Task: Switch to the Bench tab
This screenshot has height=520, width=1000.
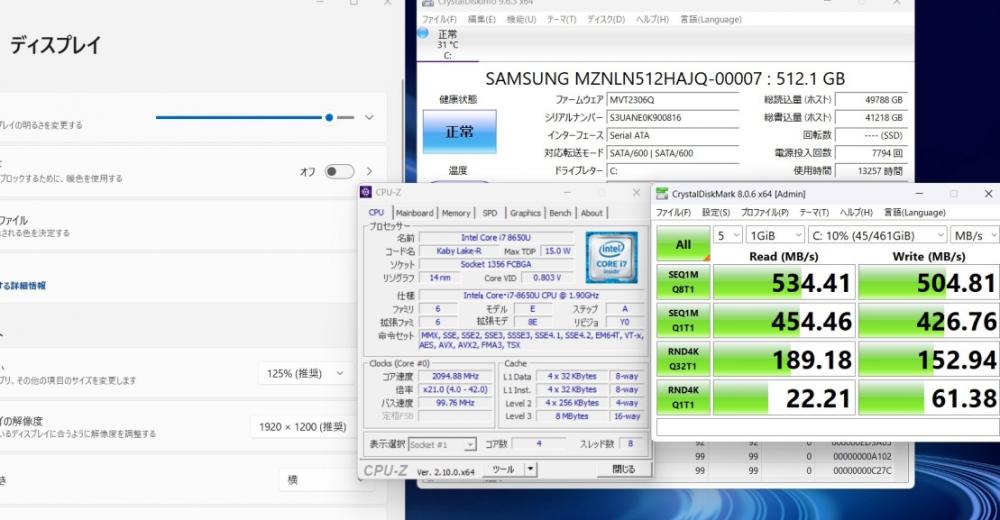Action: click(x=560, y=212)
